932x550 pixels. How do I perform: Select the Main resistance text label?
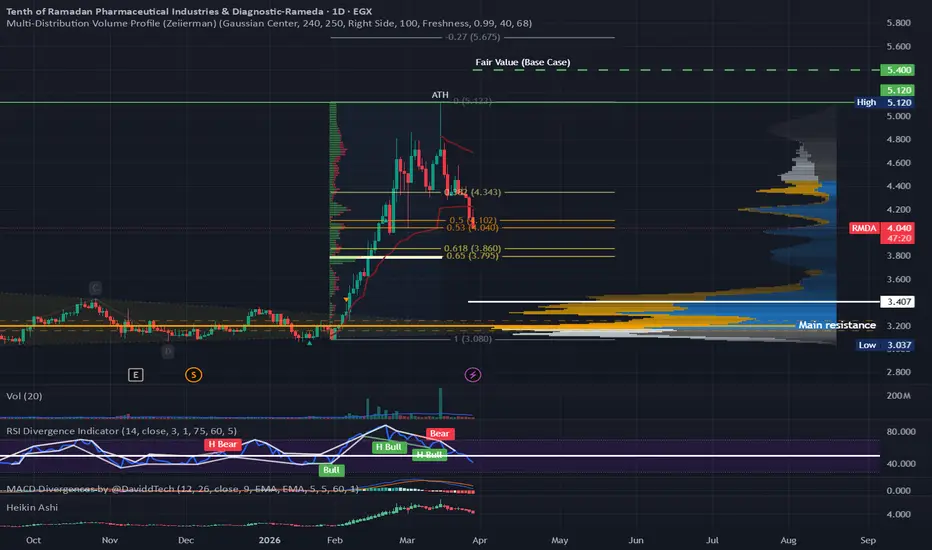837,325
